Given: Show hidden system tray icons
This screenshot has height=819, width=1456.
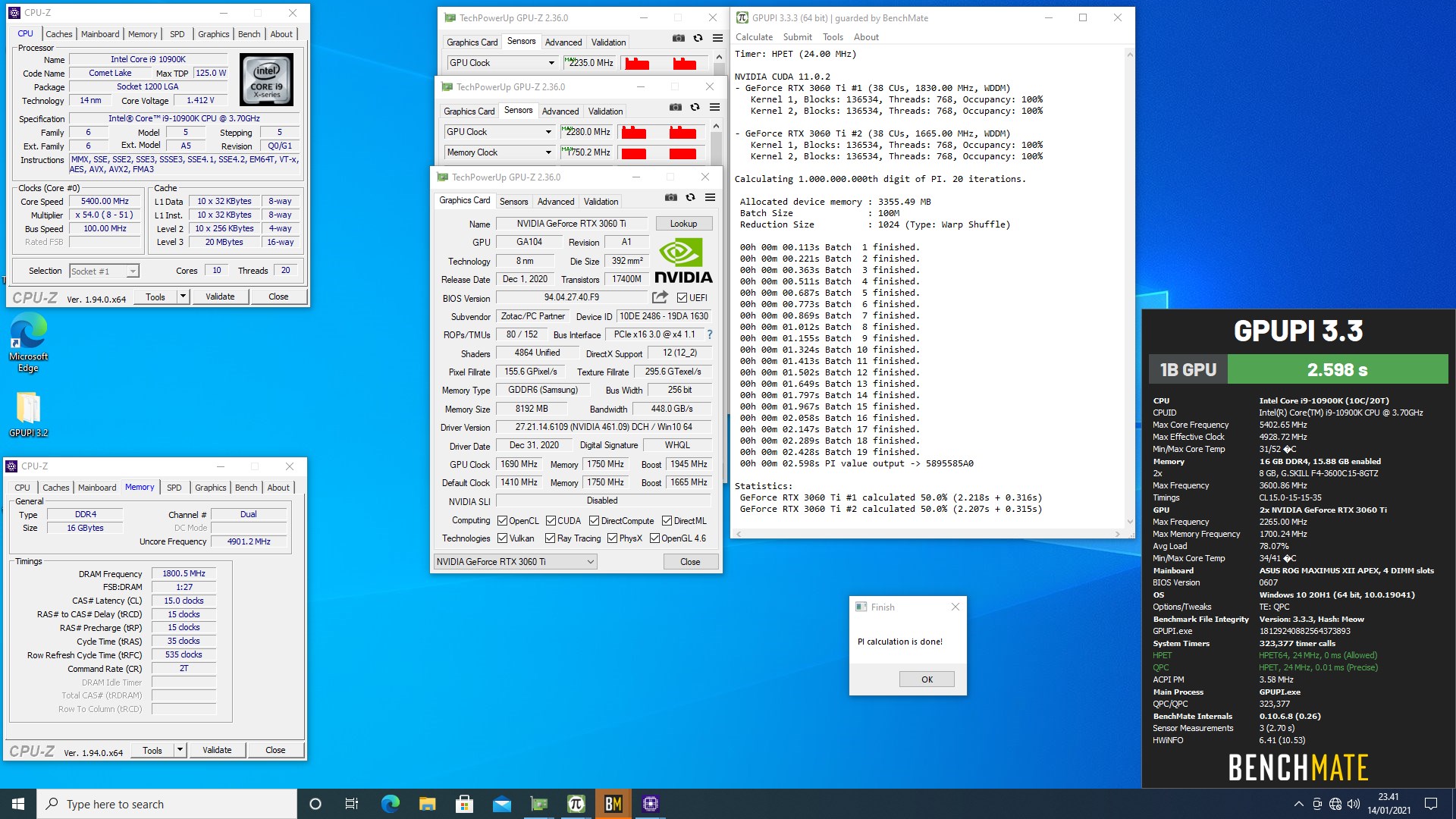Looking at the screenshot, I should click(1299, 804).
